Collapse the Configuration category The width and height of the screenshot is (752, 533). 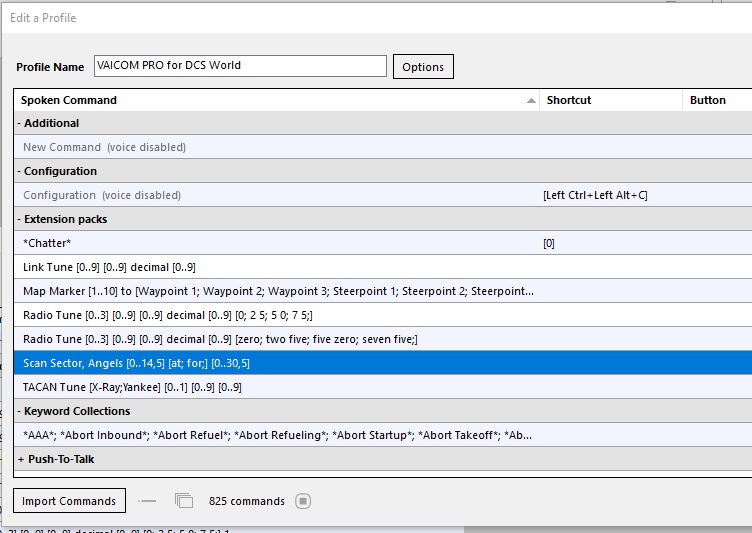(20, 171)
